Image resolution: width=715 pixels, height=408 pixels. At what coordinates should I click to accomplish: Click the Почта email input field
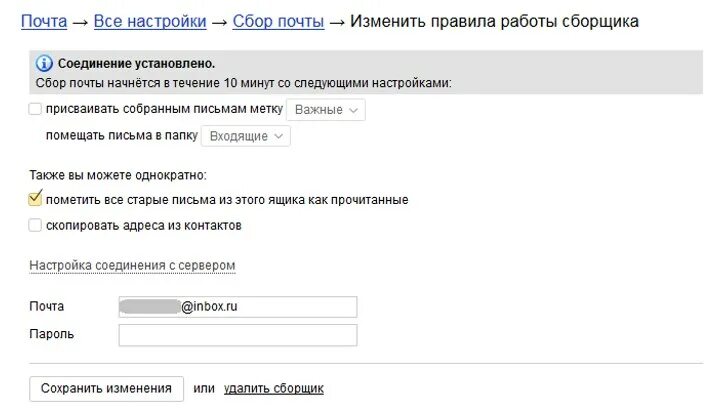pos(237,307)
